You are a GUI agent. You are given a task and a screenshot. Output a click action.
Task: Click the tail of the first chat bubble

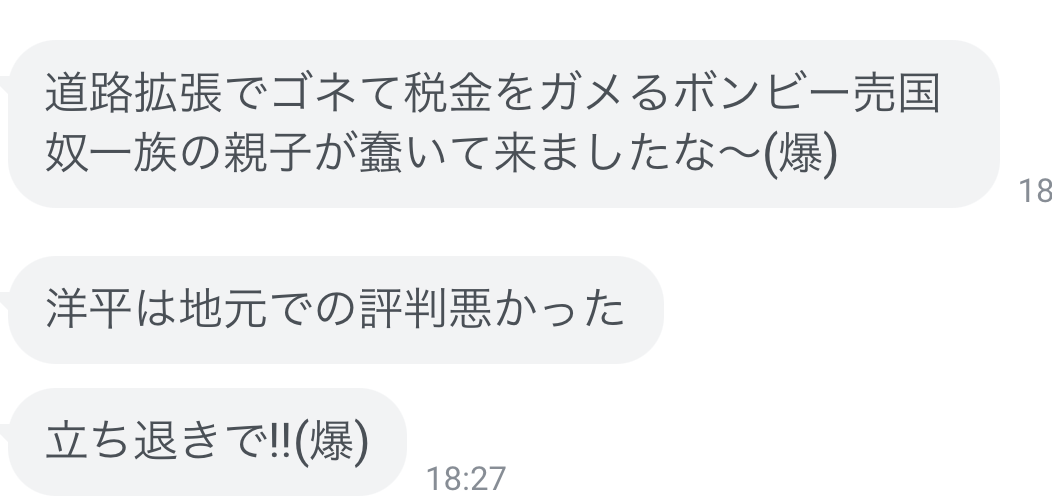4,84
